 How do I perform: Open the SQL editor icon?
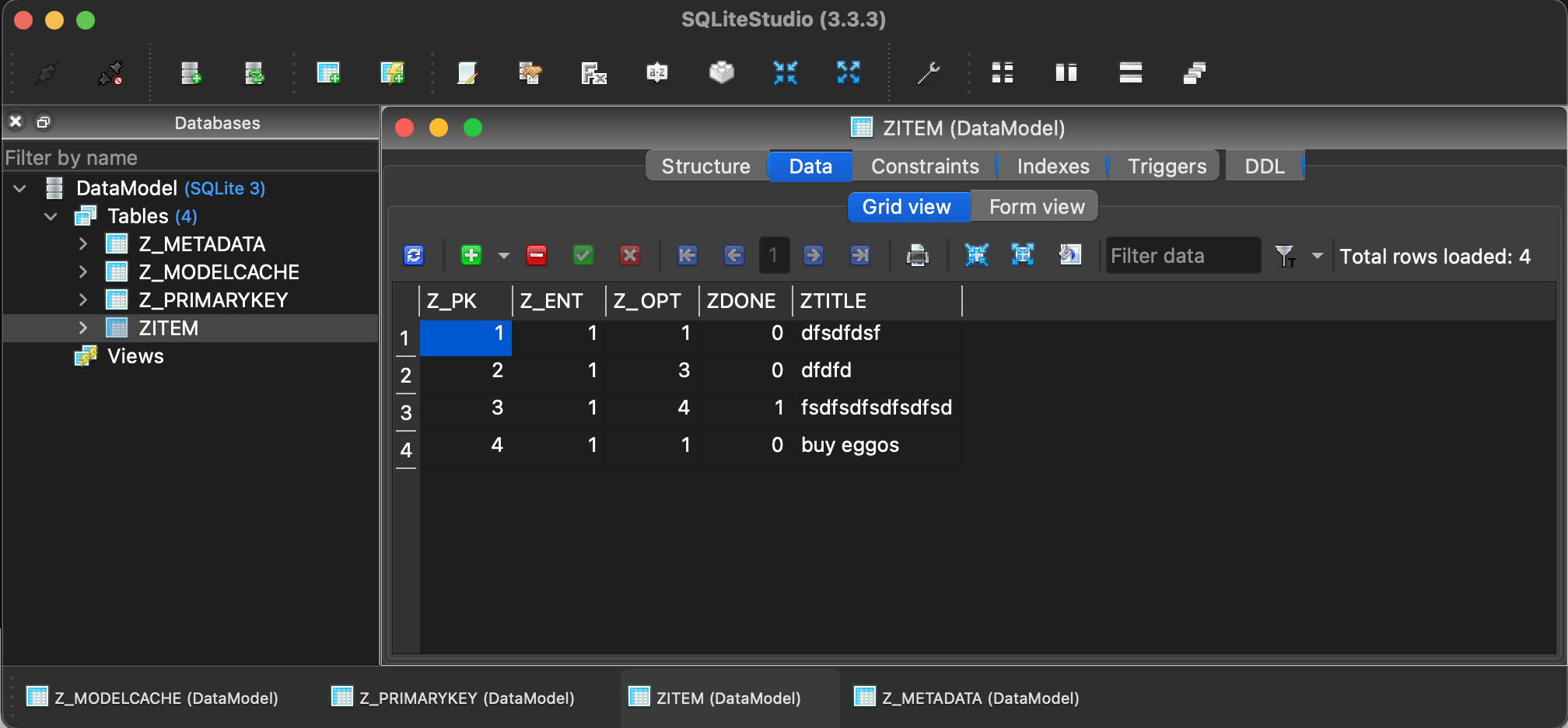point(467,73)
